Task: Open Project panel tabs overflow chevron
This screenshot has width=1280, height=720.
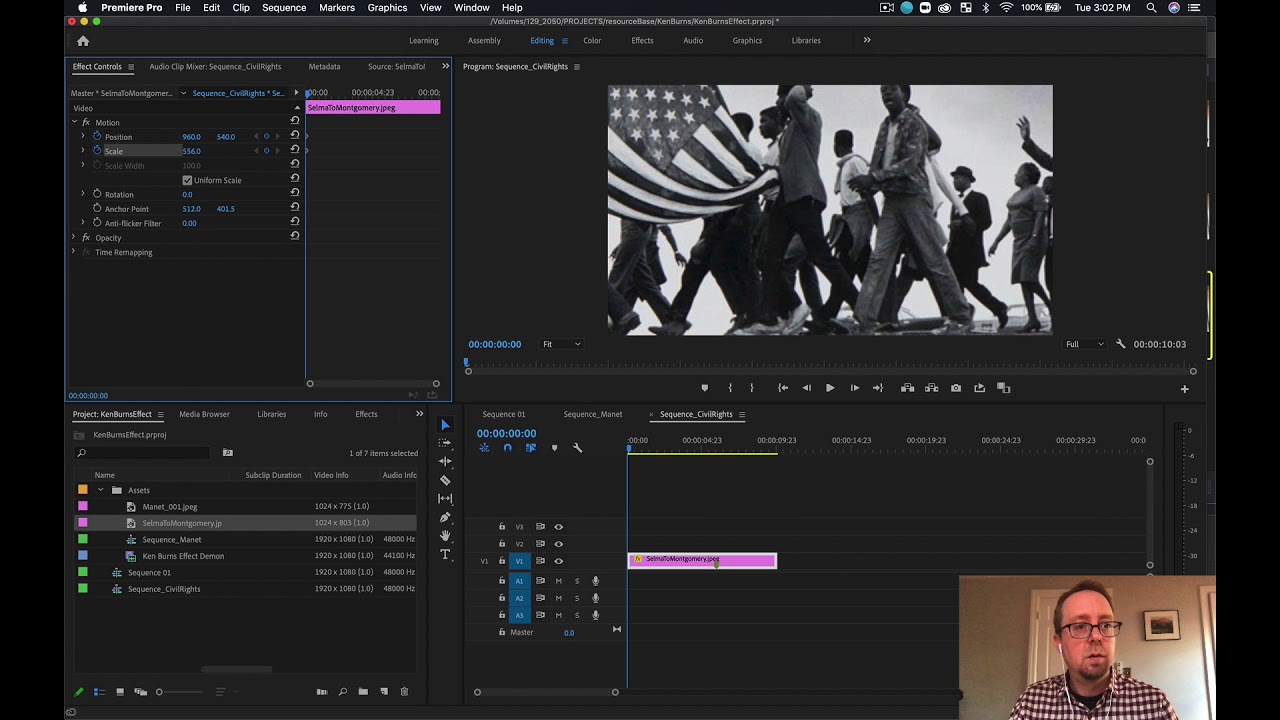Action: point(419,414)
